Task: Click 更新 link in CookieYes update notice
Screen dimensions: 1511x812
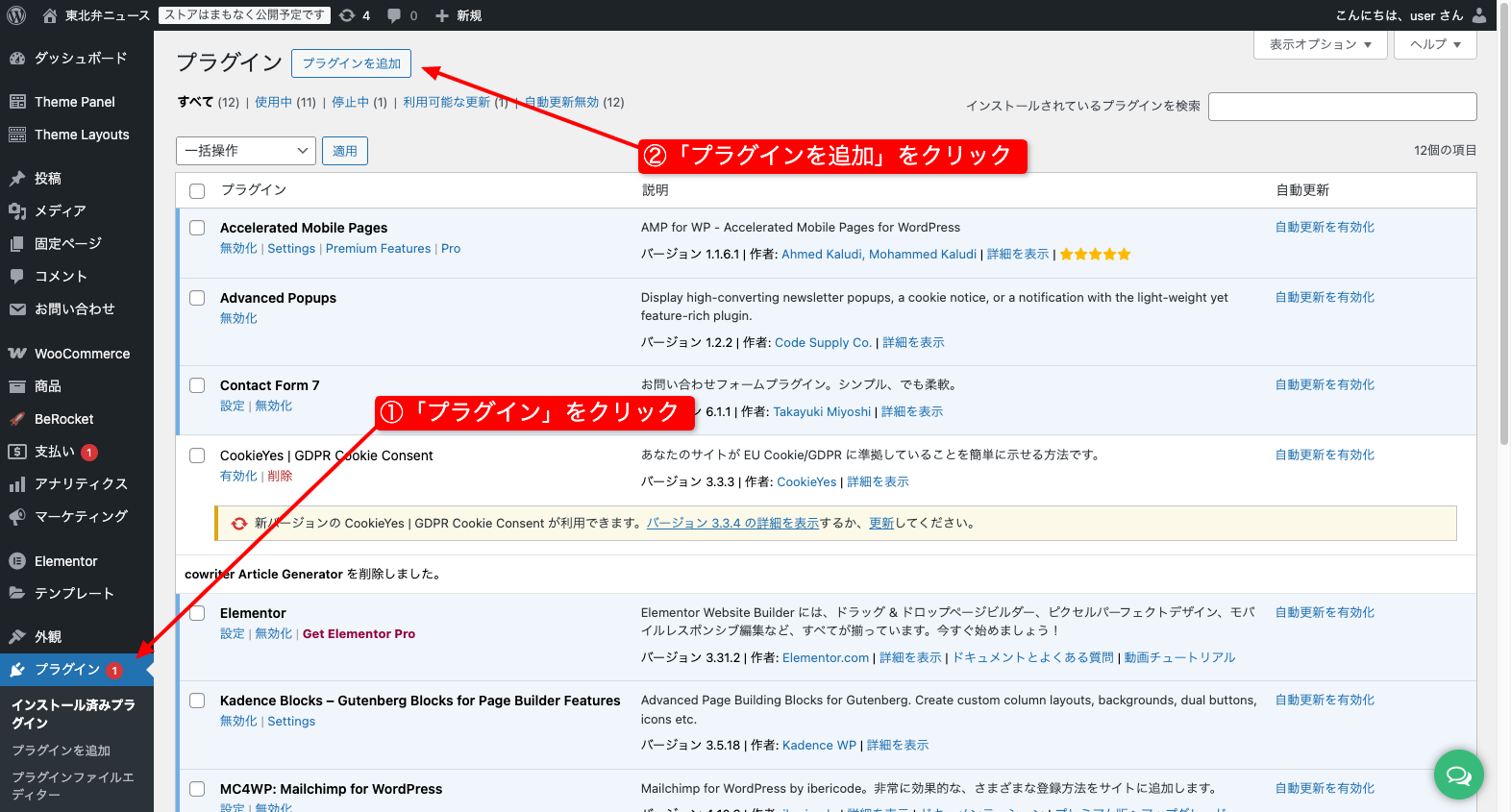Action: click(881, 524)
